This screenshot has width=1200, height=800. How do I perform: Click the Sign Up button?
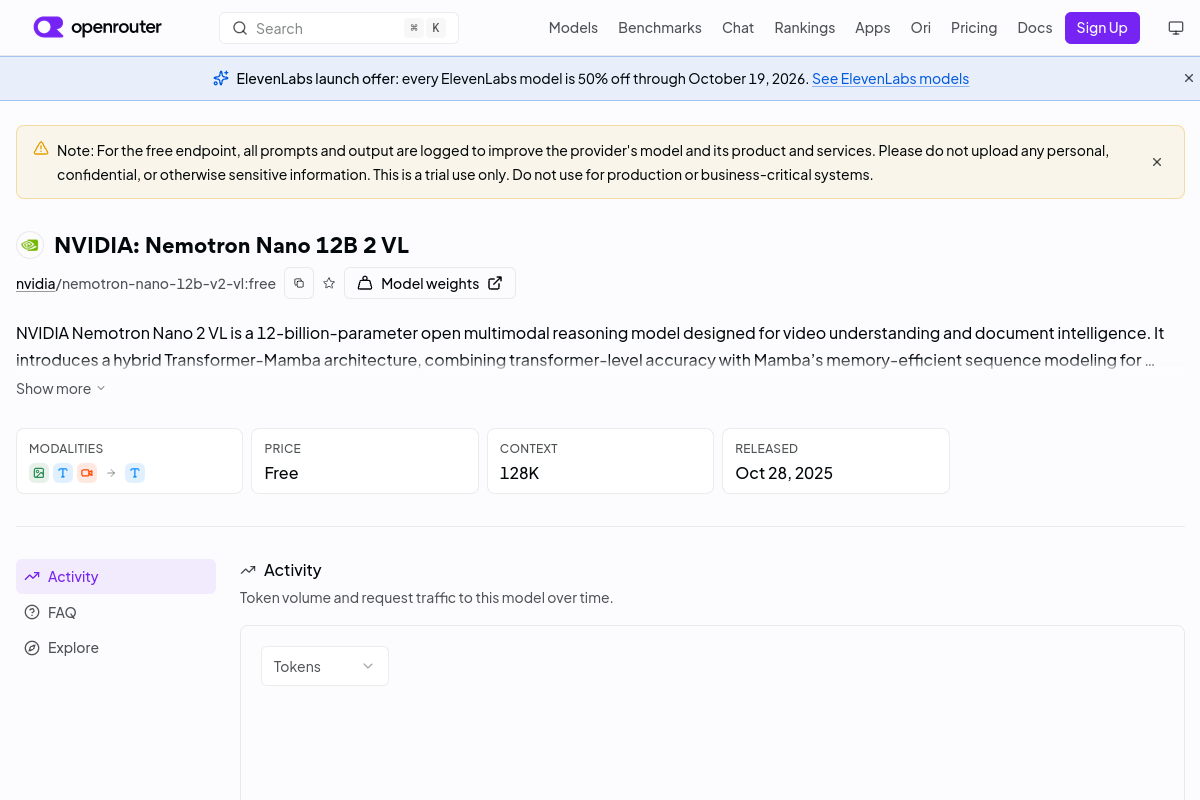[1102, 28]
